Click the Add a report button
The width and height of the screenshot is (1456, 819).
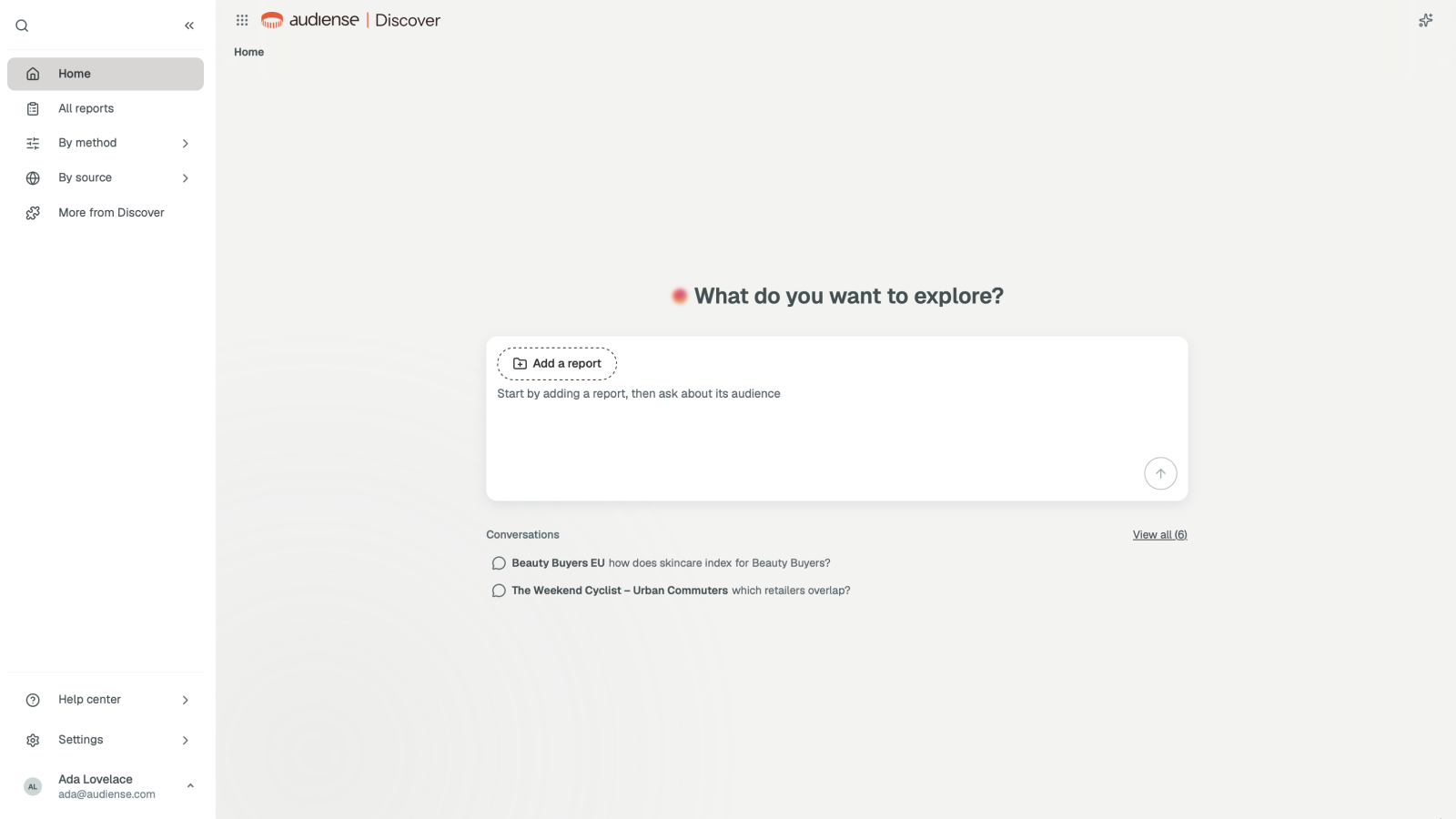click(x=557, y=363)
